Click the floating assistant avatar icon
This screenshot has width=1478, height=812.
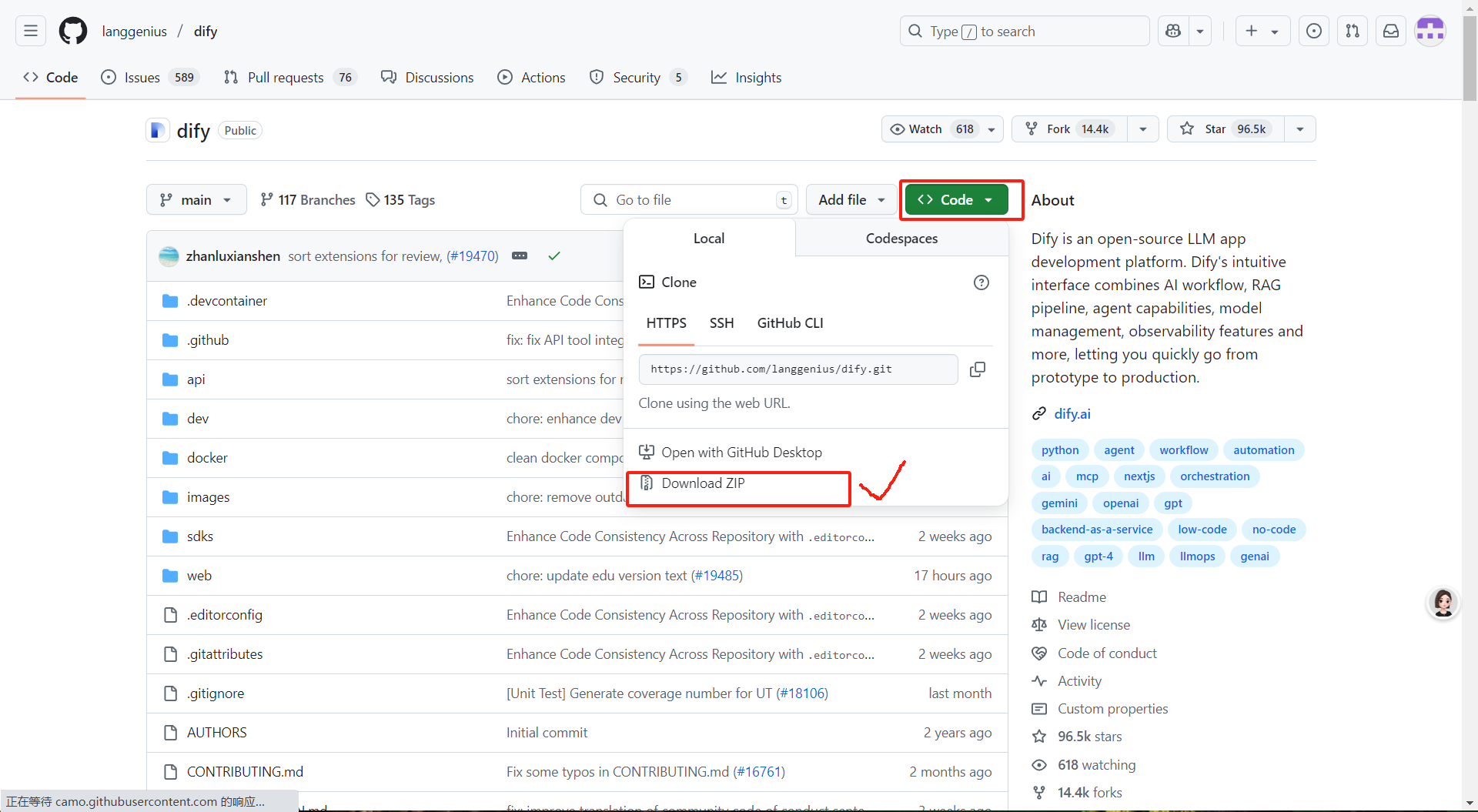click(x=1443, y=603)
